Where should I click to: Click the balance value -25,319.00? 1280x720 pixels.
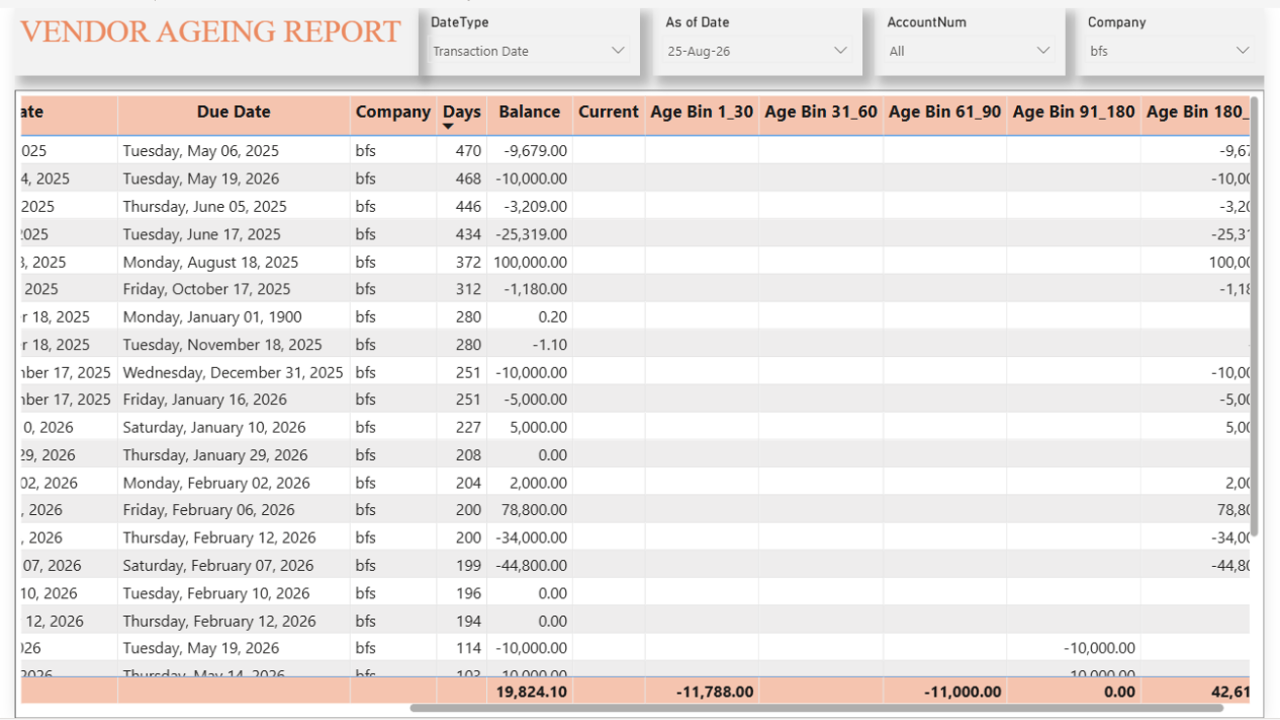tap(531, 234)
